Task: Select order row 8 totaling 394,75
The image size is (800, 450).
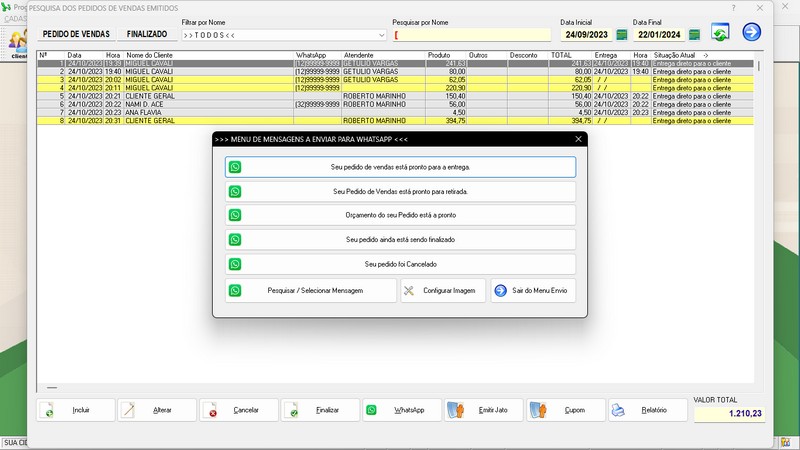Action: click(x=395, y=121)
